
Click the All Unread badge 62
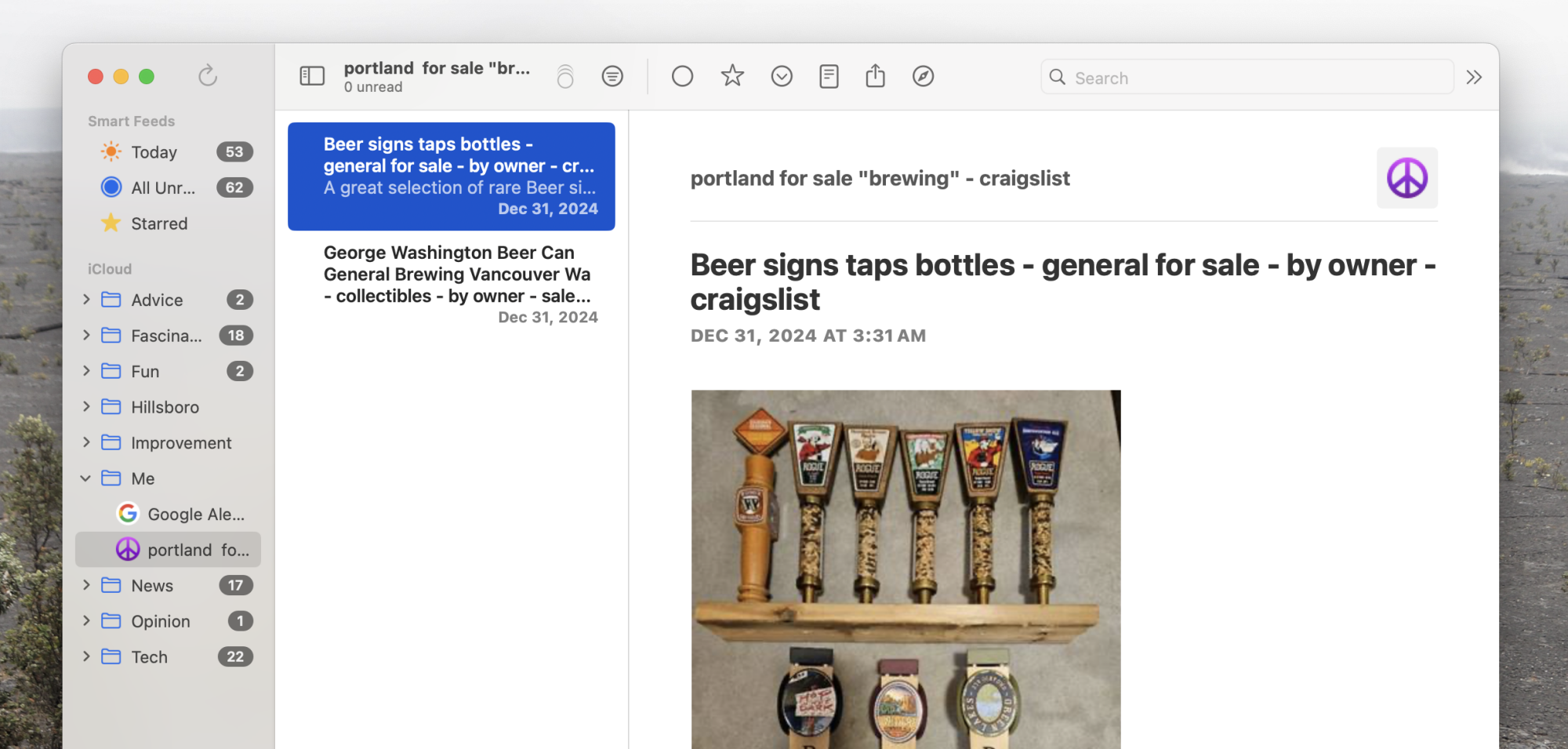[234, 187]
